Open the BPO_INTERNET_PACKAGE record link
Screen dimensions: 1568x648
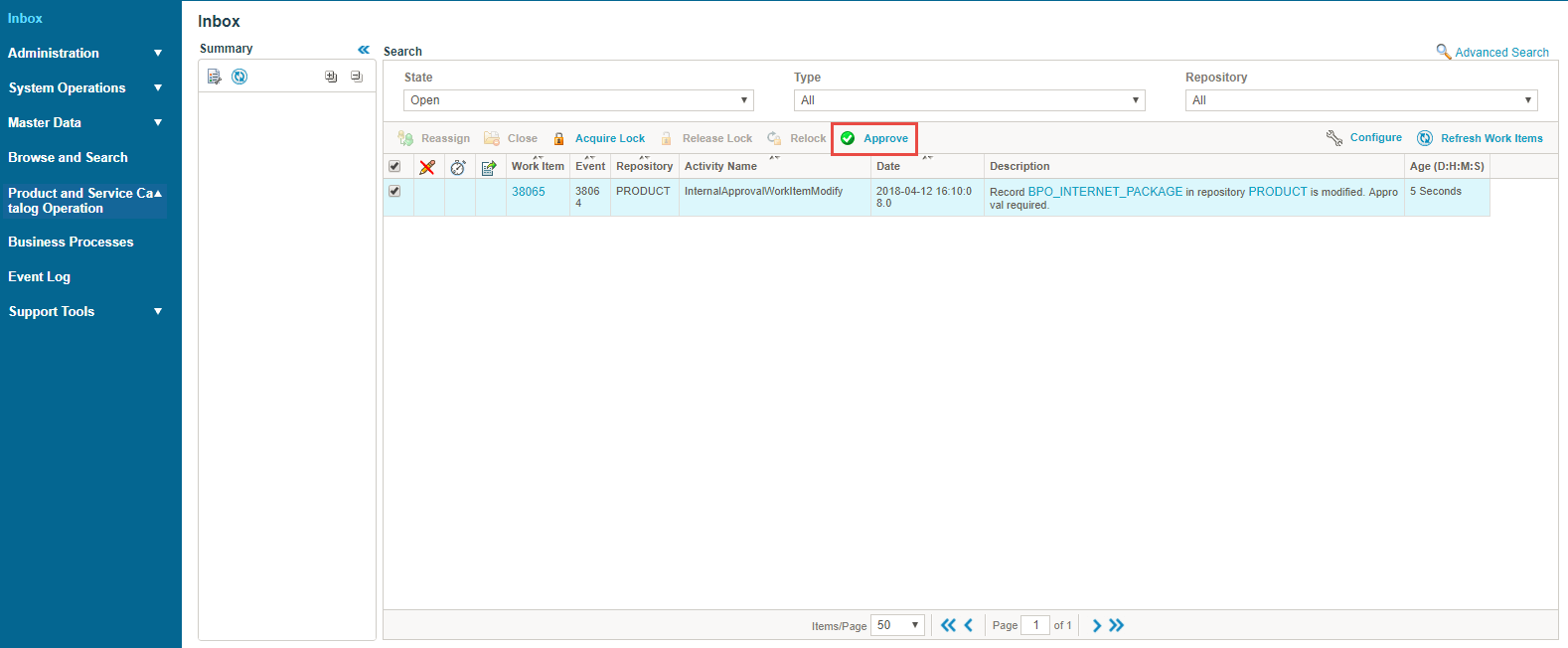[x=1105, y=192]
